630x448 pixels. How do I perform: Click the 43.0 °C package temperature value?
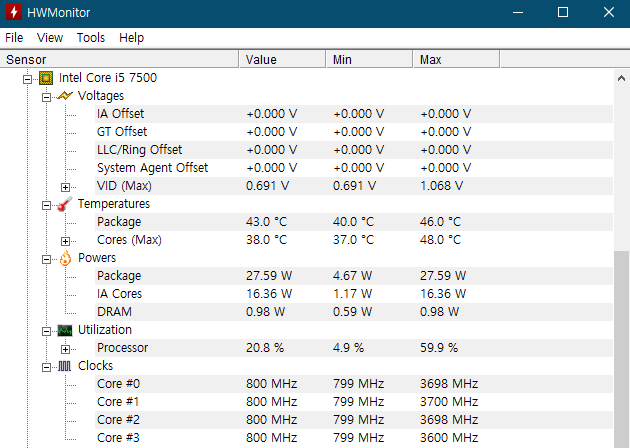266,222
